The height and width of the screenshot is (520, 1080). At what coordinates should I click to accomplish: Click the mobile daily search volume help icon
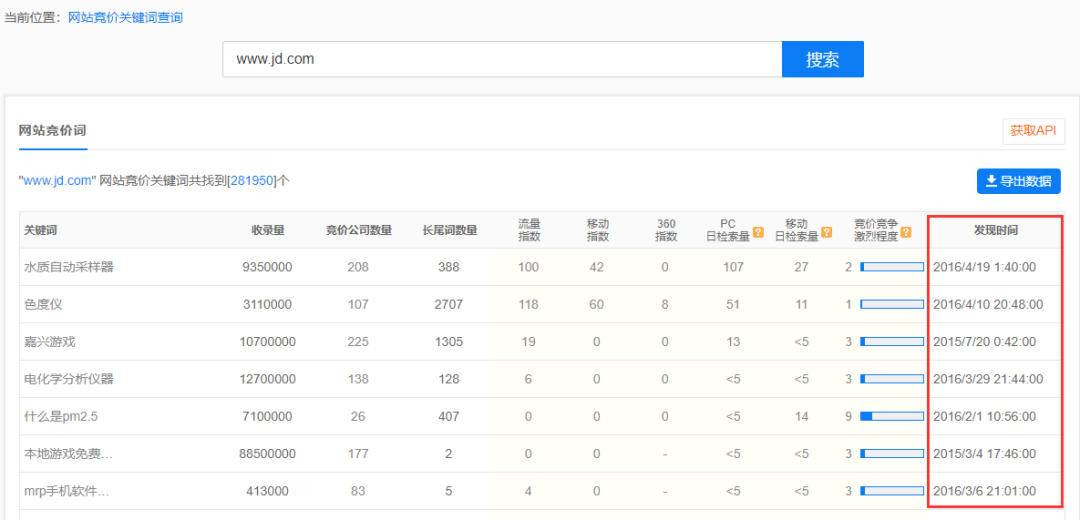(827, 232)
